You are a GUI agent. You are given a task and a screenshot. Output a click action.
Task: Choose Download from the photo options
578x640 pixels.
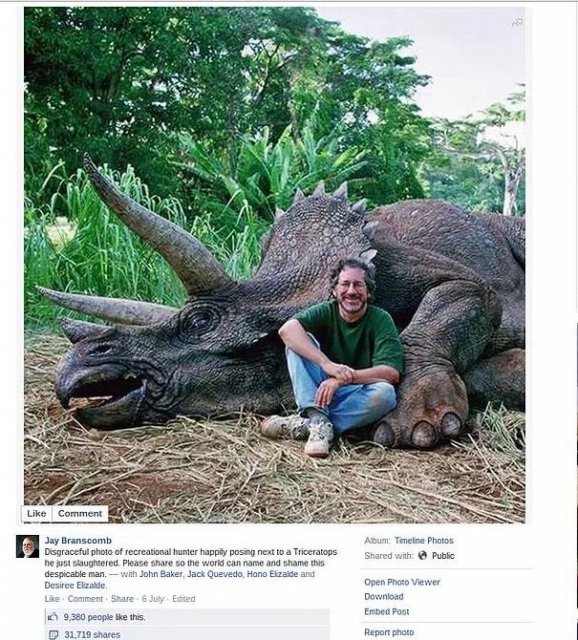(384, 597)
